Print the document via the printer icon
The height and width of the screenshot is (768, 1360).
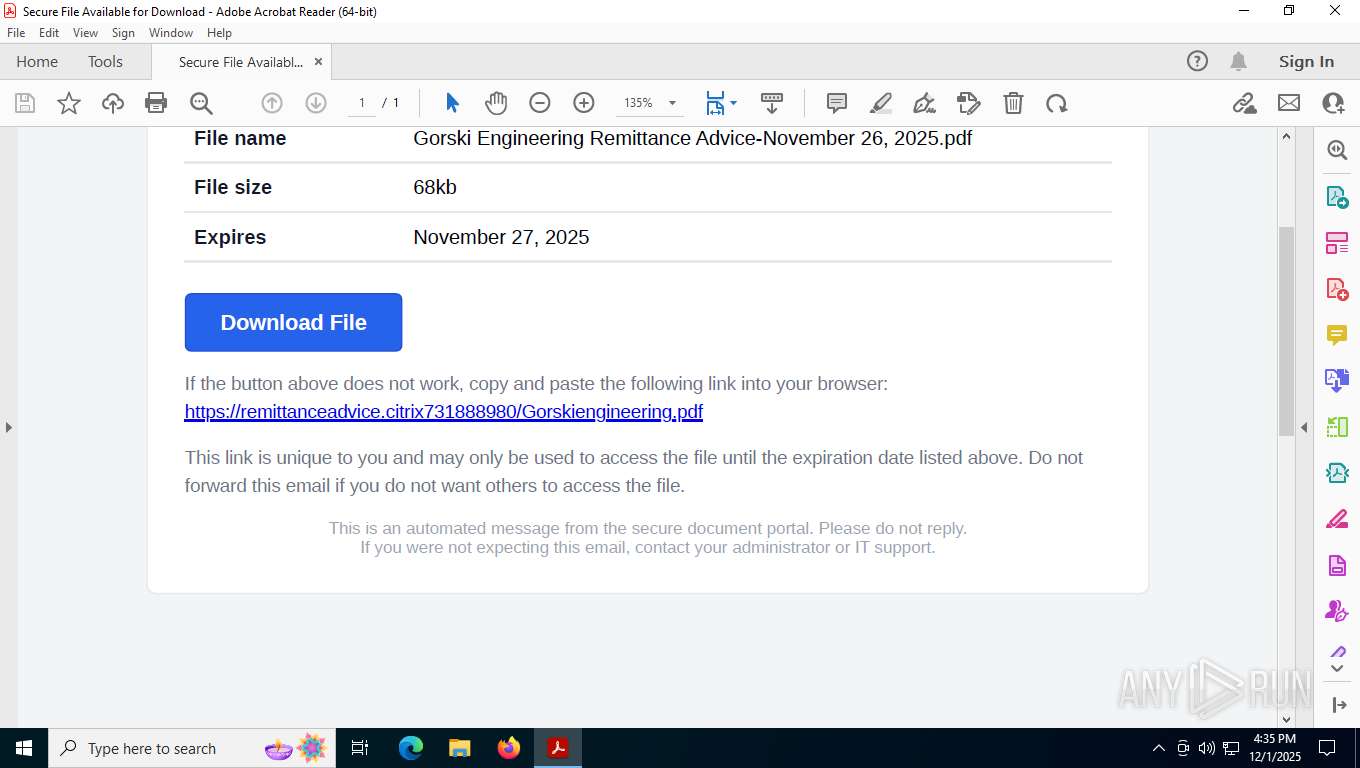[x=156, y=103]
